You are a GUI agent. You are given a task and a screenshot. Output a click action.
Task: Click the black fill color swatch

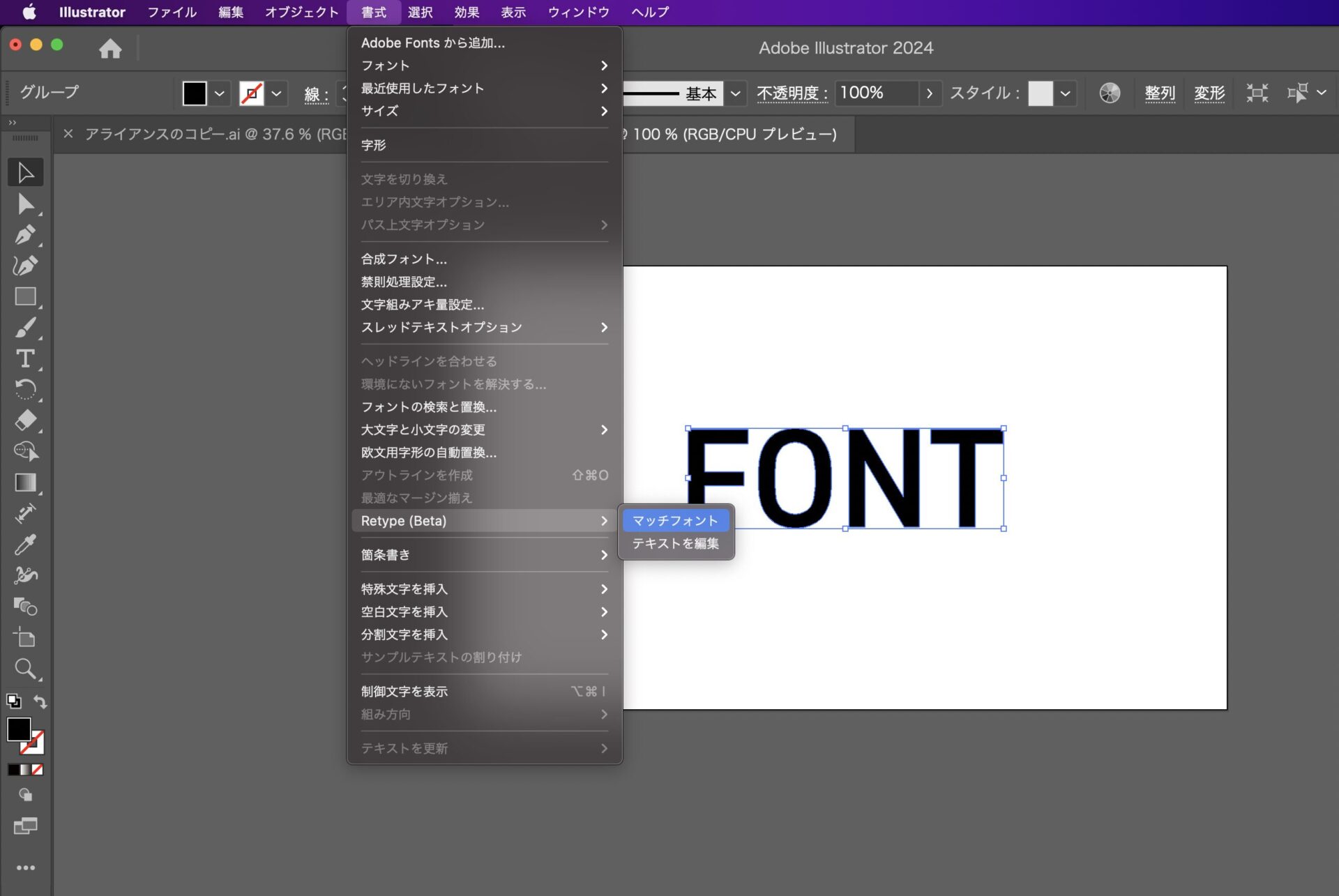coord(195,93)
